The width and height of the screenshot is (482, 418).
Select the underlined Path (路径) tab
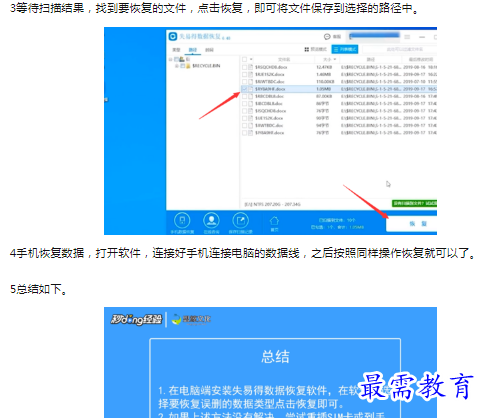[193, 50]
